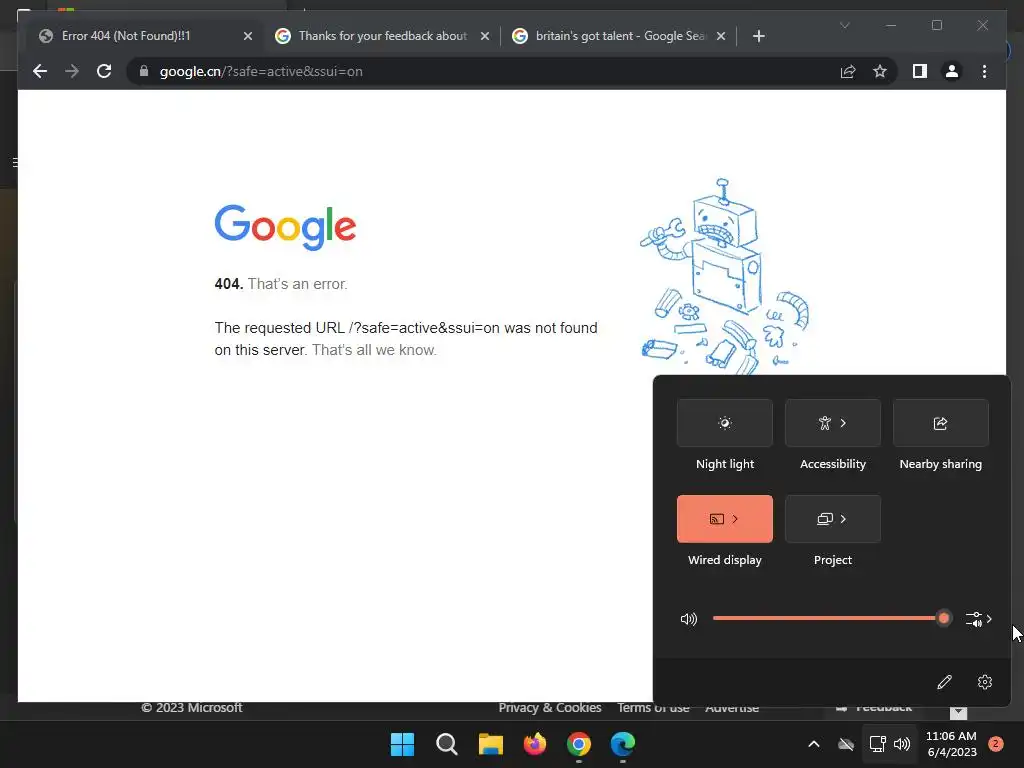Viewport: 1024px width, 768px height.
Task: Open the Chrome side panel icon
Action: 920,71
